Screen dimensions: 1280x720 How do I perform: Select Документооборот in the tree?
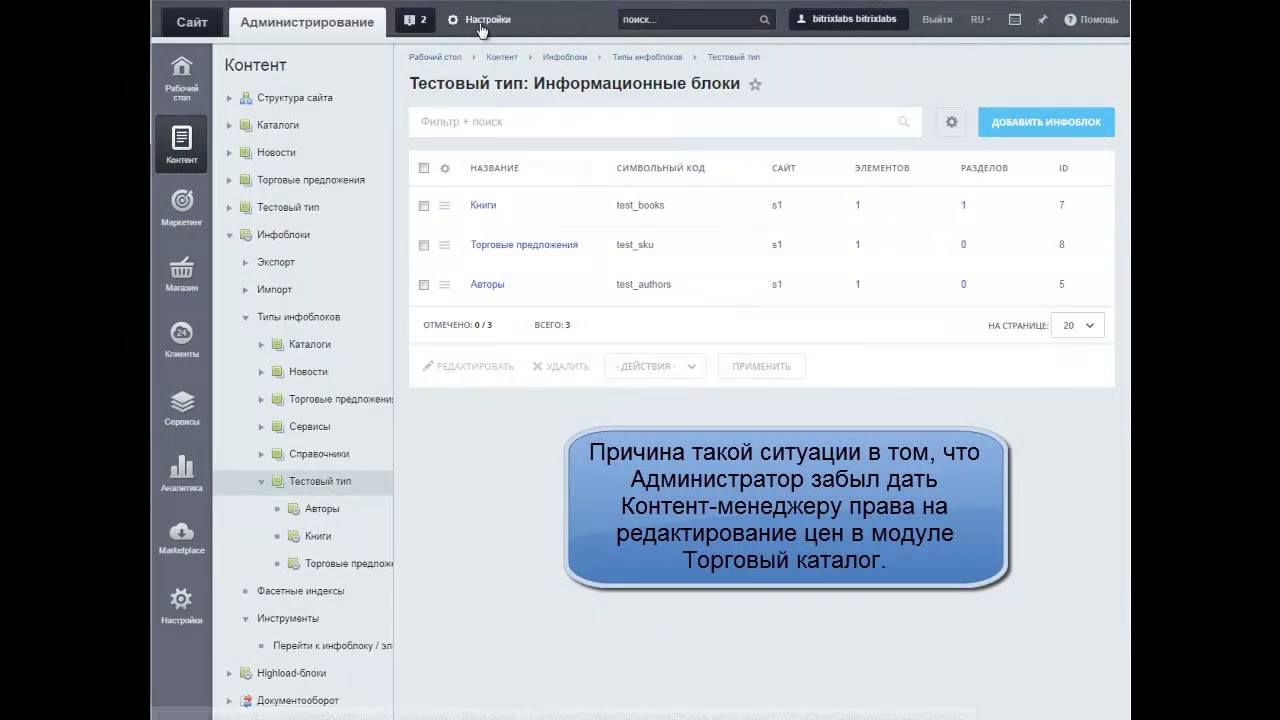click(297, 701)
